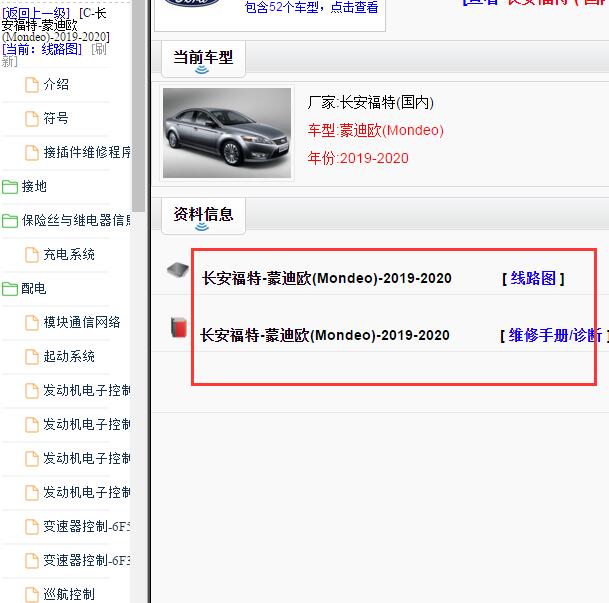Click the Mondeo title in the 维修手册/诊断 row
Viewport: 609px width, 603px height.
(325, 335)
